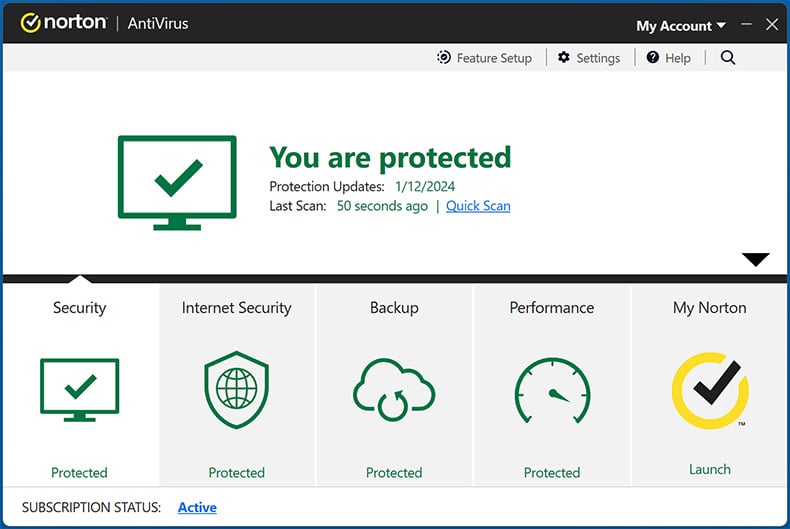This screenshot has width=790, height=529.
Task: Click the "You are protected" heading
Action: click(390, 157)
